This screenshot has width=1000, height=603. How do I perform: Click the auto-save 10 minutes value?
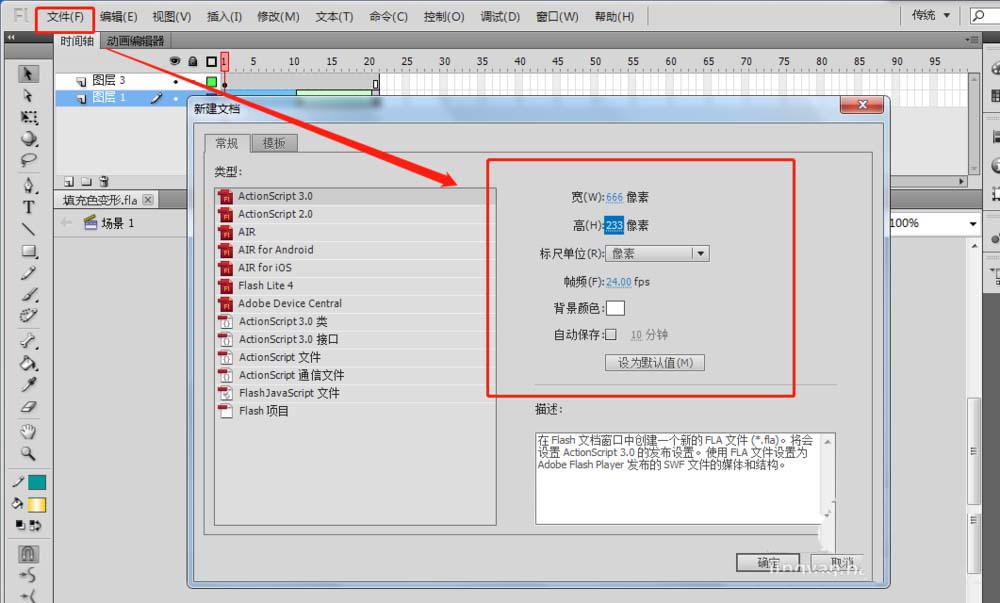tap(636, 335)
